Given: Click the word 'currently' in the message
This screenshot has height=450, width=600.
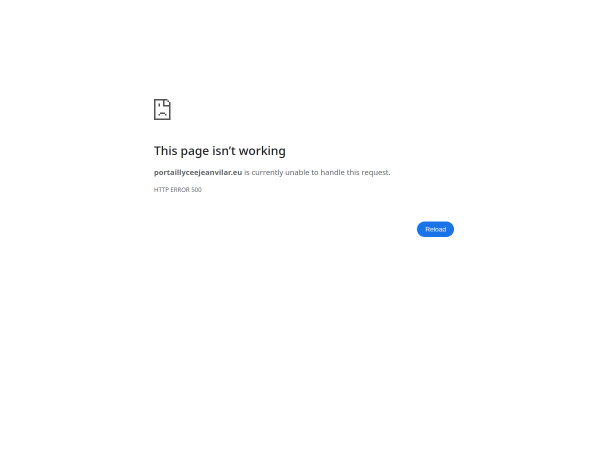Looking at the screenshot, I should (267, 173).
